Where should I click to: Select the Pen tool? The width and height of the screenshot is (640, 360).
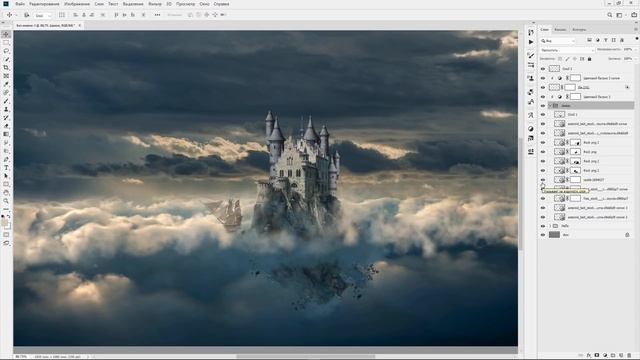click(x=6, y=159)
